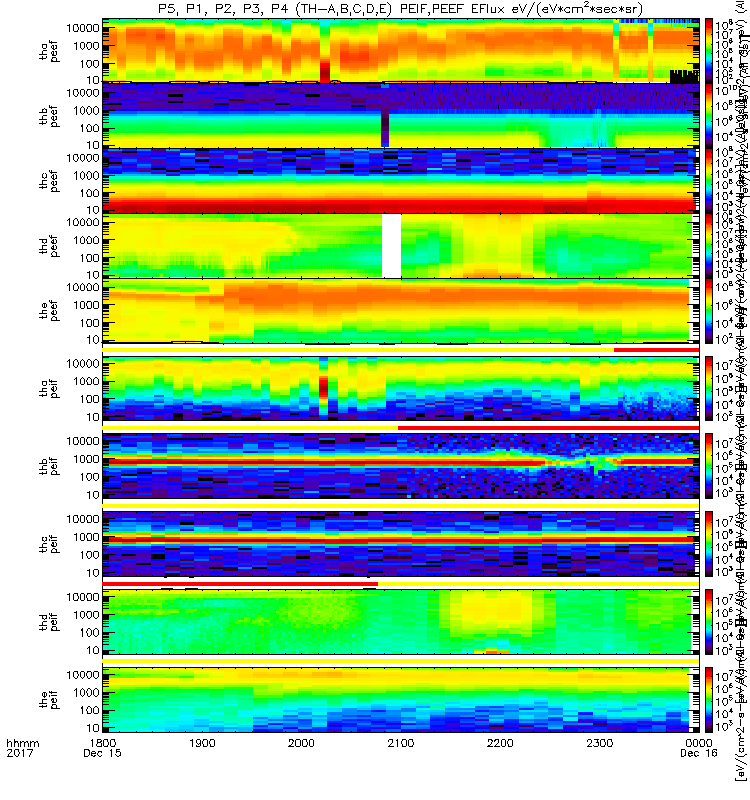The height and width of the screenshot is (800, 750).
Task: Select the 'the peef' panel label
Action: [49, 310]
